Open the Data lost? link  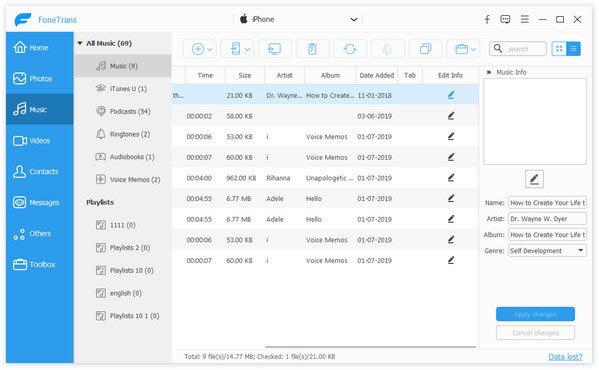pyautogui.click(x=565, y=357)
